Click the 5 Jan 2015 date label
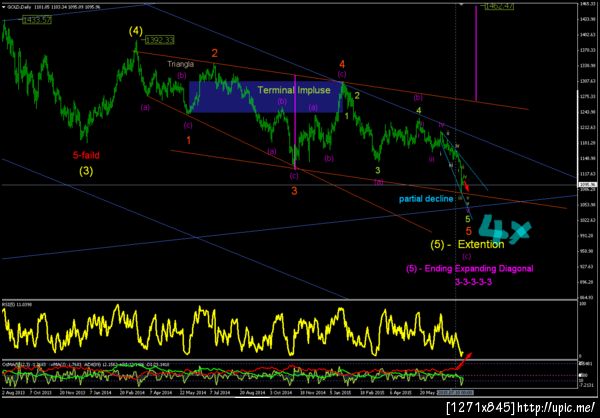 [342, 393]
